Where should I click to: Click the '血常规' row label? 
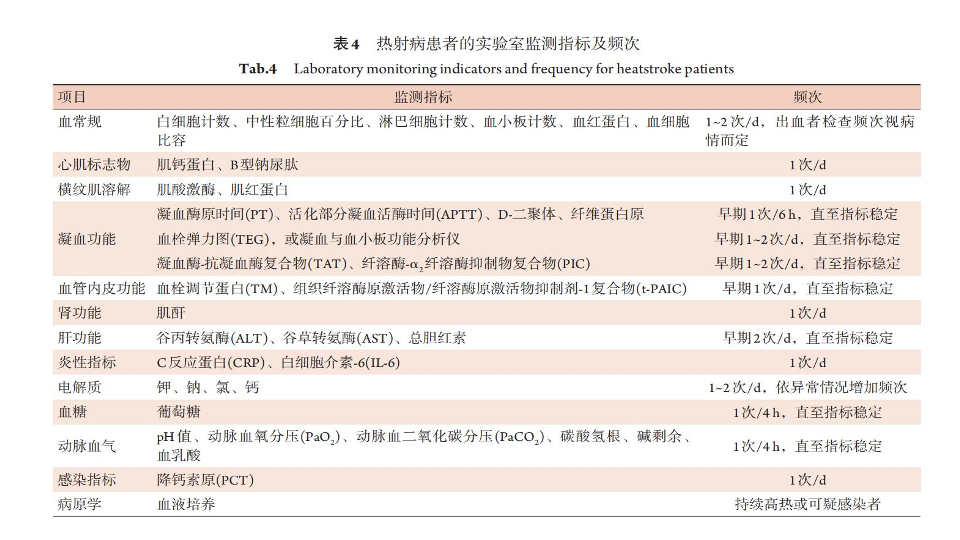(x=80, y=122)
